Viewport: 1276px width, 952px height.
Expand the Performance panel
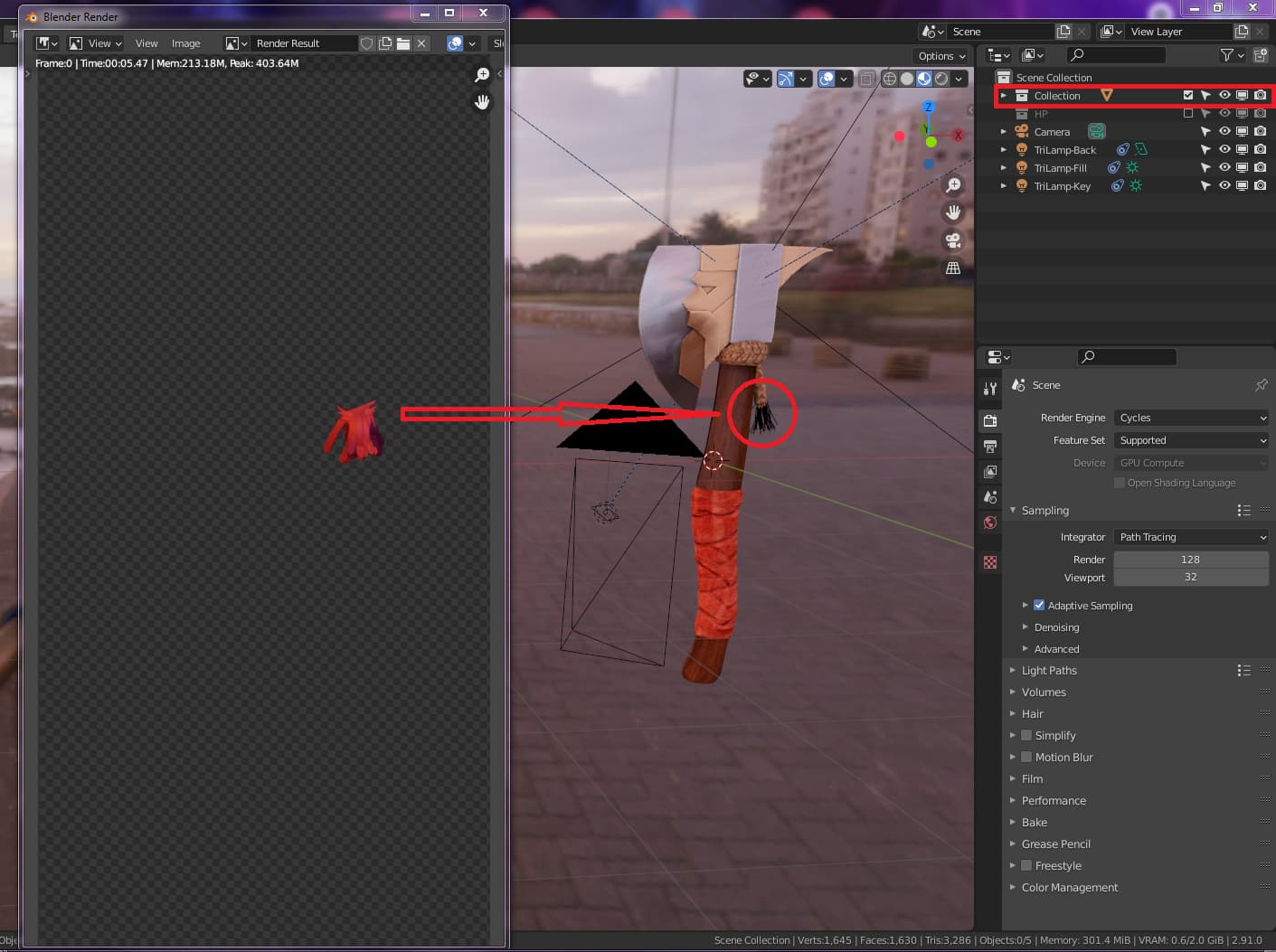point(1054,800)
